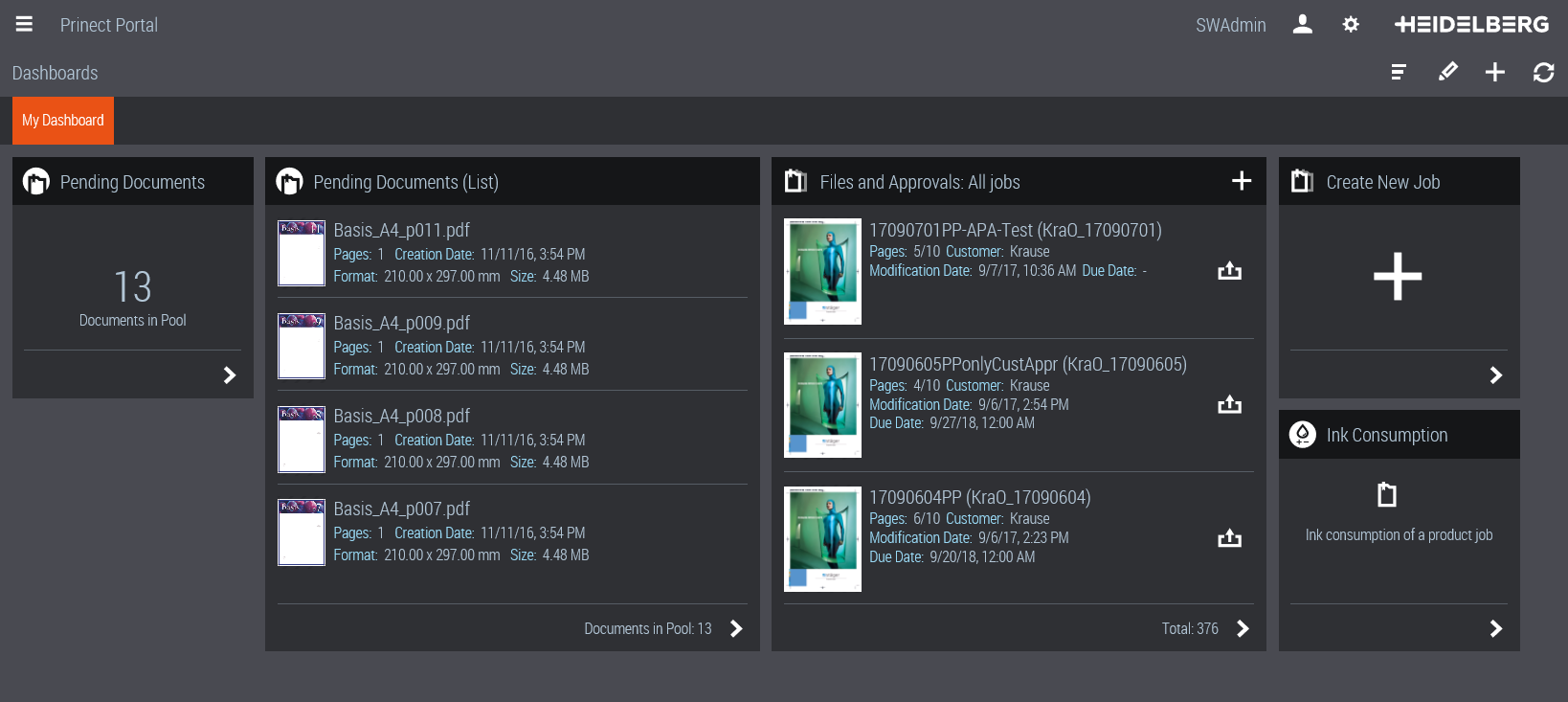Viewport: 1568px width, 702px height.
Task: Add a job in Files and Approvals header
Action: pos(1241,181)
